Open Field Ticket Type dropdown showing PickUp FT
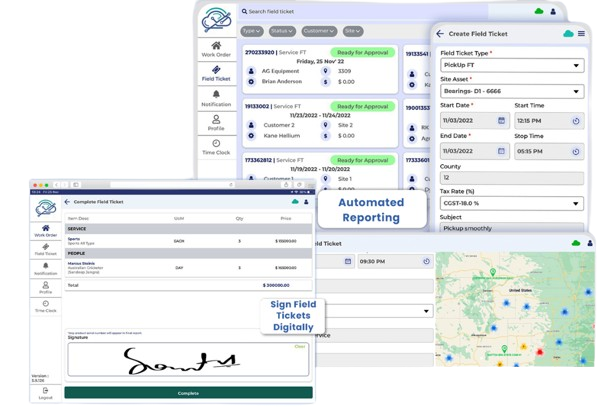 512,65
